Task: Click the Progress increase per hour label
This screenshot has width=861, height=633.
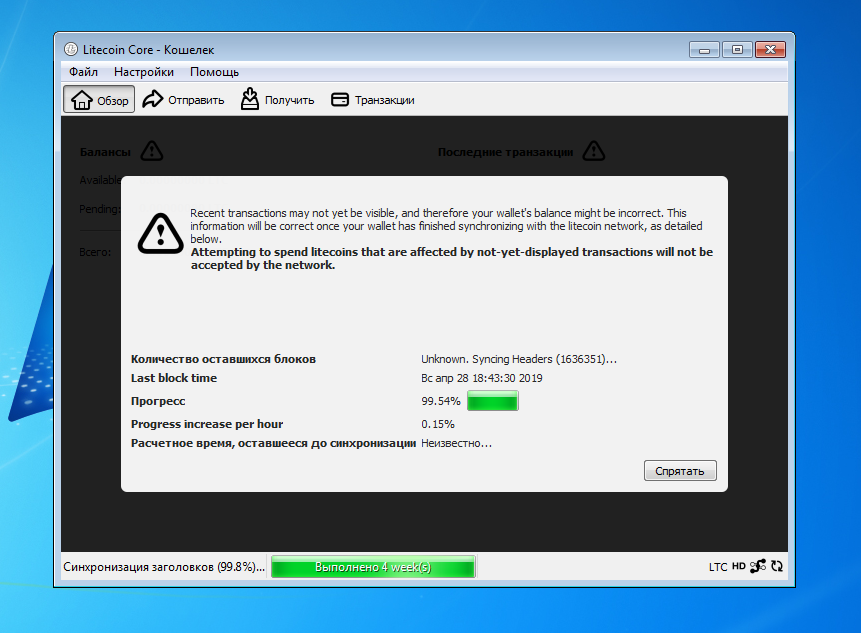Action: (x=206, y=424)
